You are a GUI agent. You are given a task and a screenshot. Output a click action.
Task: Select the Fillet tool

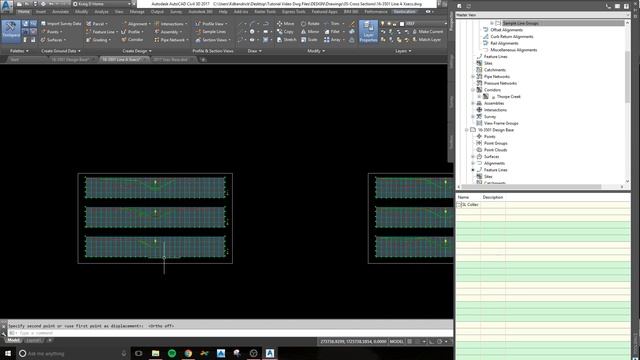tap(333, 32)
